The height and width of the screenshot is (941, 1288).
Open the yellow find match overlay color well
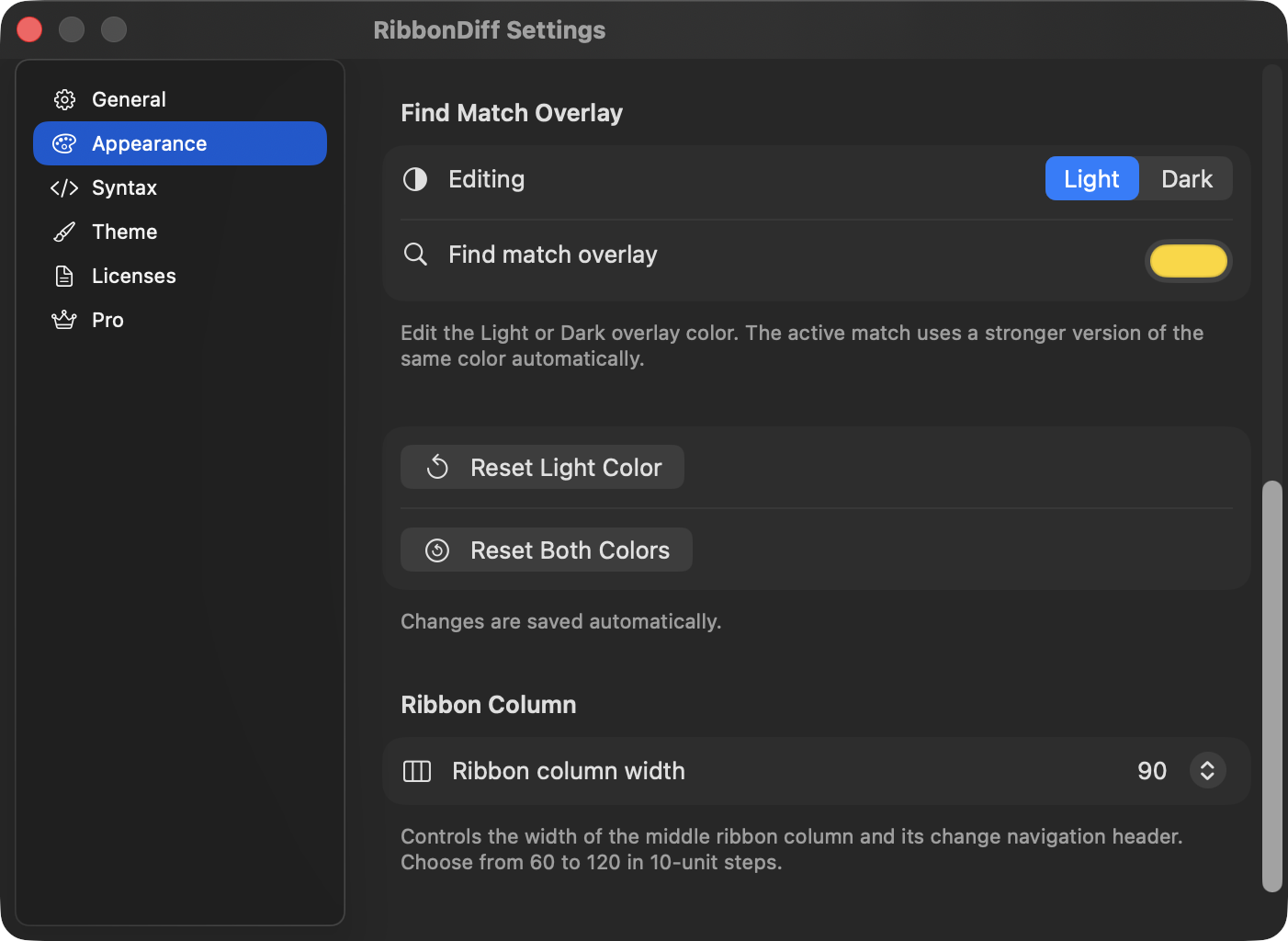pos(1189,261)
